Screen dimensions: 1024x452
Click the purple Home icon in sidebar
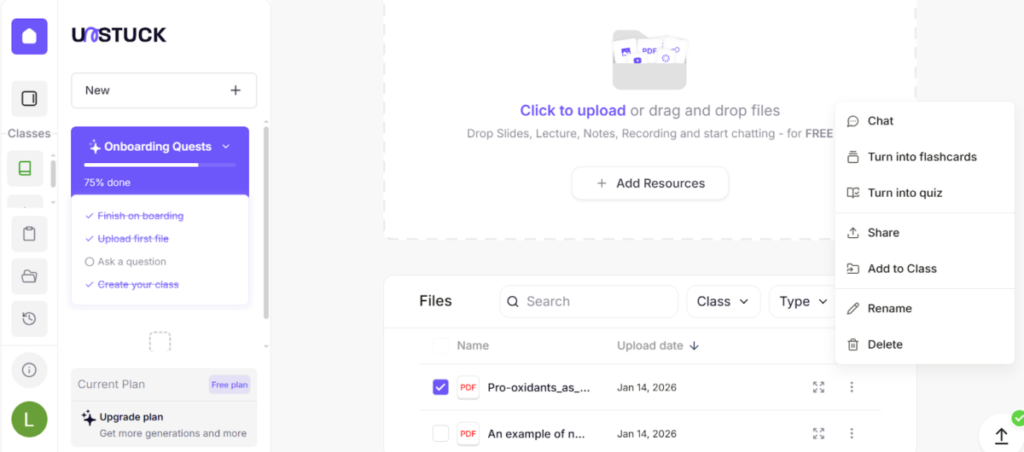[x=29, y=36]
